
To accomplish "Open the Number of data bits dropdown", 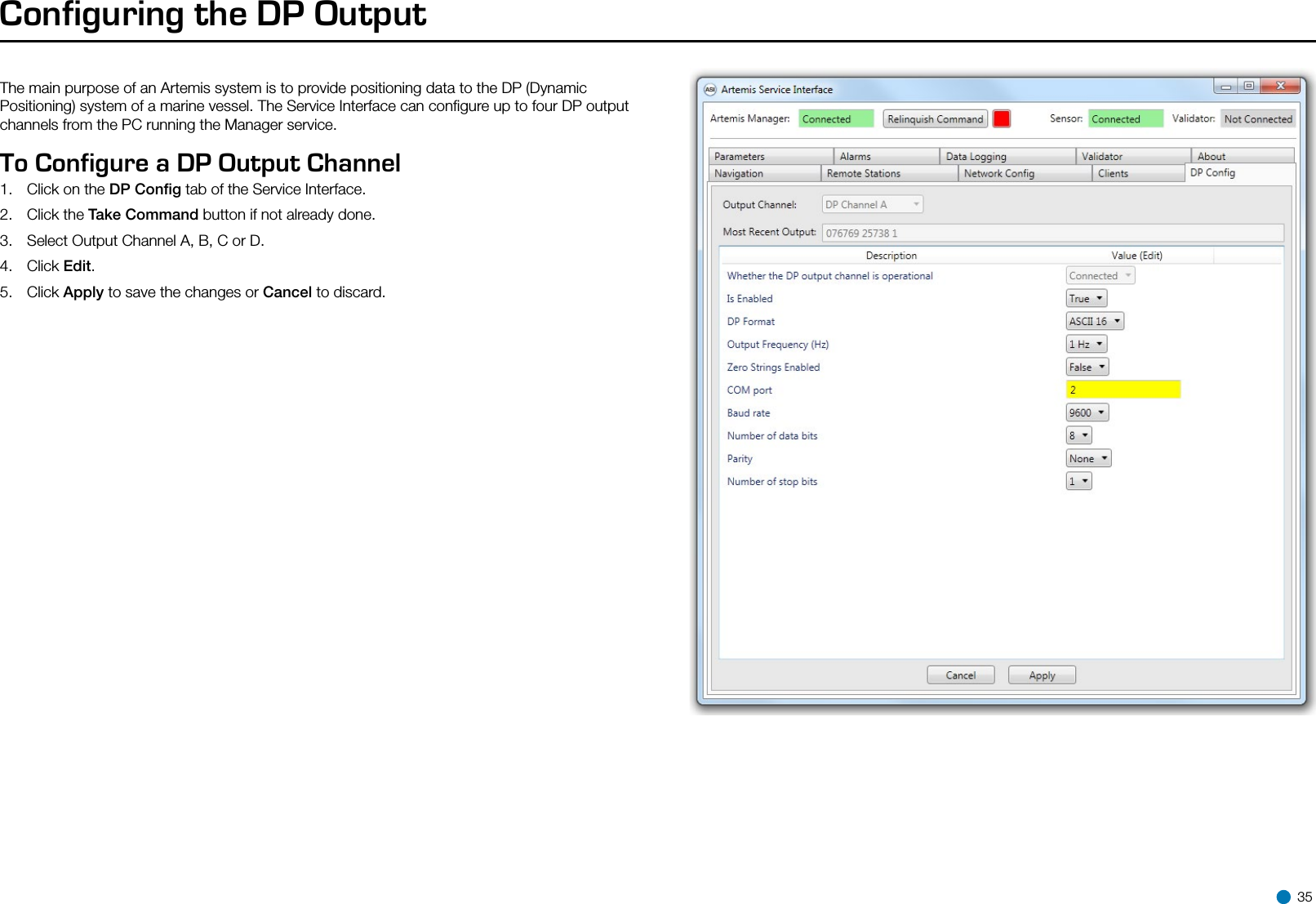I will (1078, 436).
